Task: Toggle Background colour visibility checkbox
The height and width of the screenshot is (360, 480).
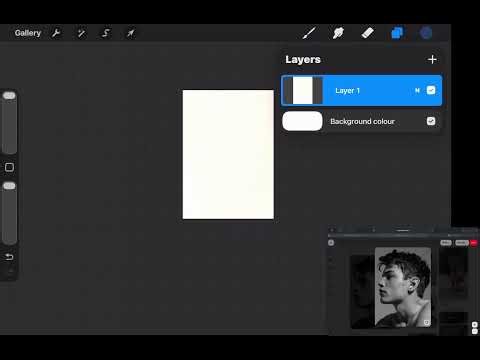Action: coord(431,121)
